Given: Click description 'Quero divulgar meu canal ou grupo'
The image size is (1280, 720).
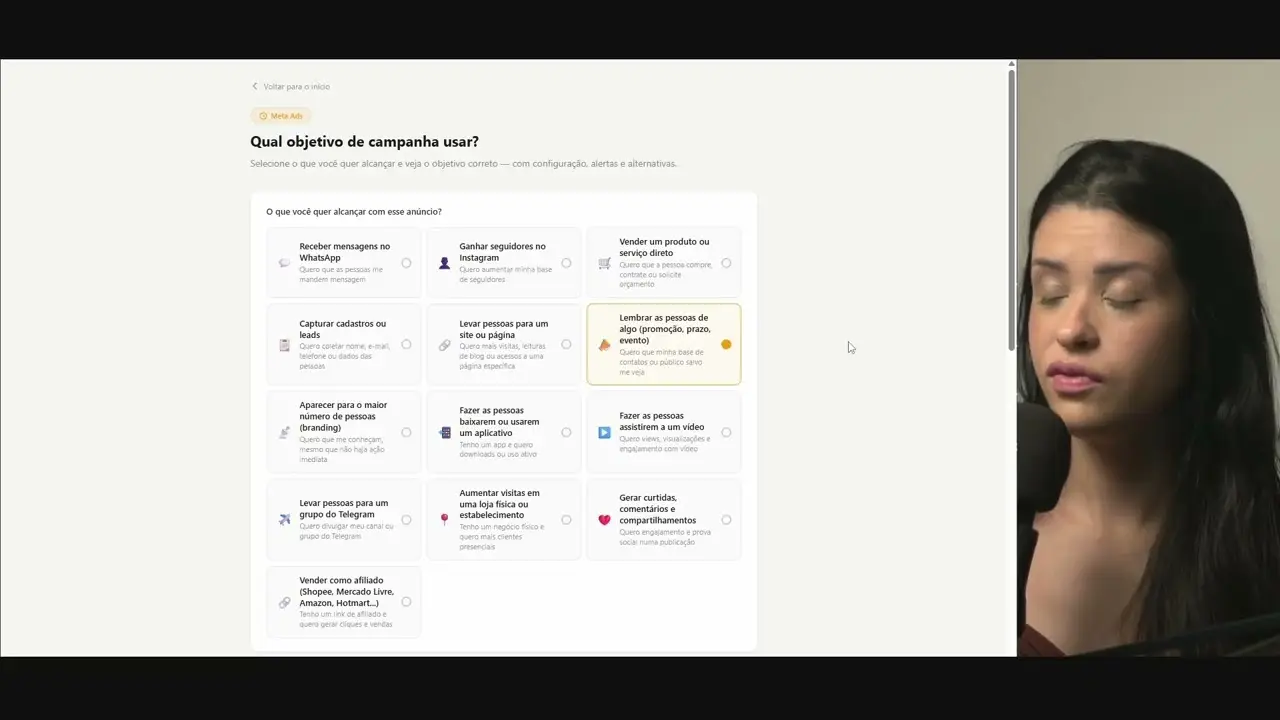Looking at the screenshot, I should tap(346, 531).
